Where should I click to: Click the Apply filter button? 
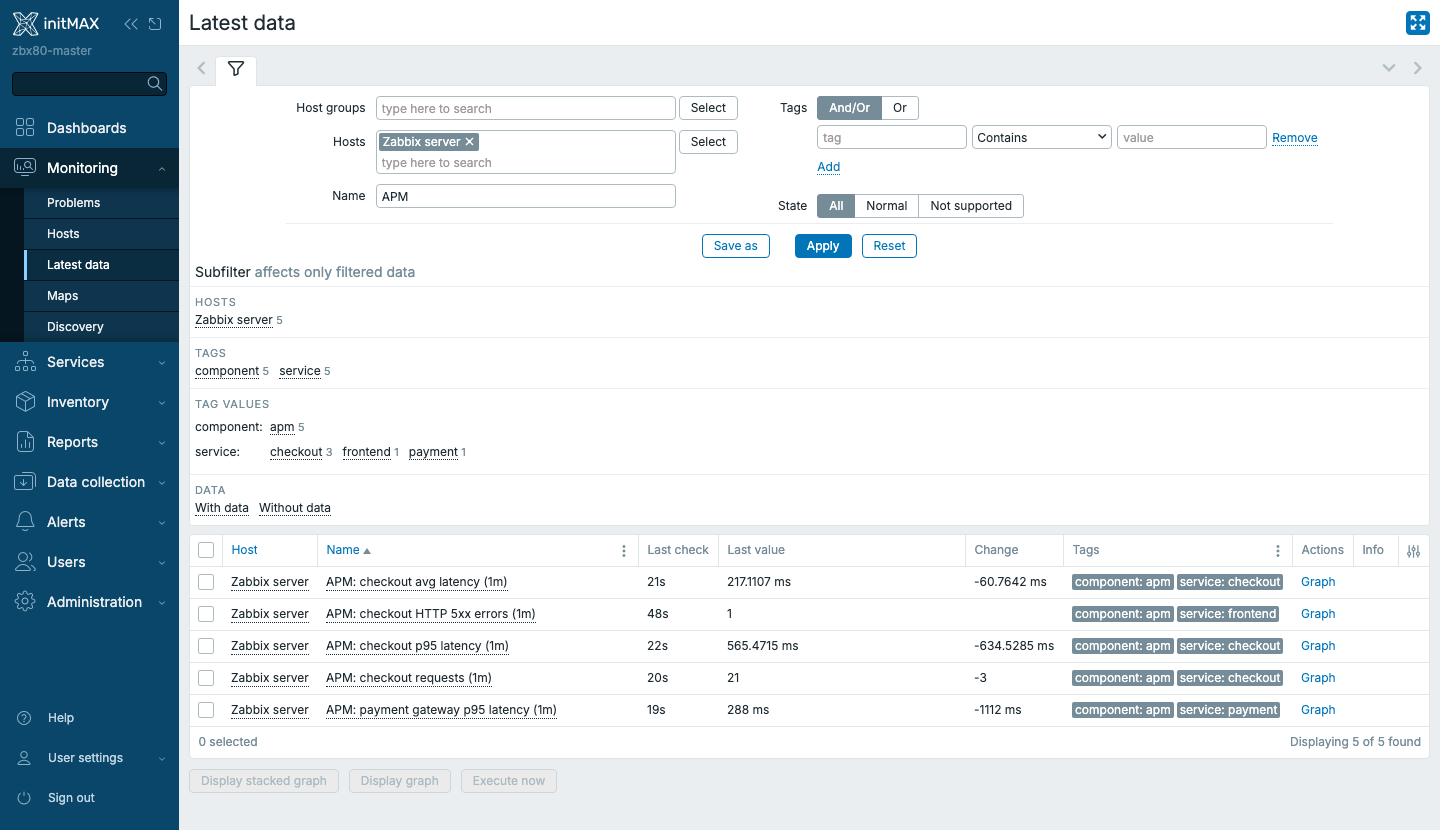point(823,246)
